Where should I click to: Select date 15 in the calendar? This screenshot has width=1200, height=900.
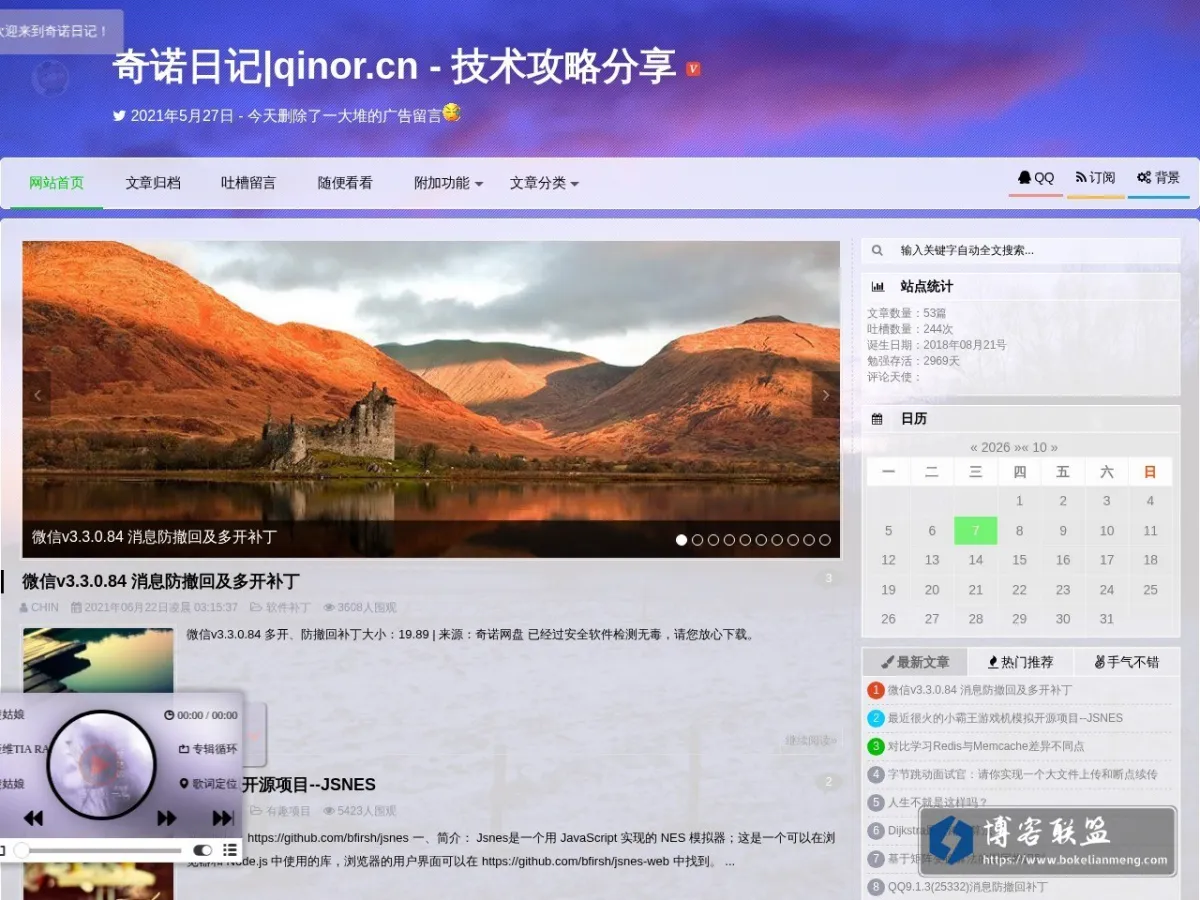(x=1019, y=560)
